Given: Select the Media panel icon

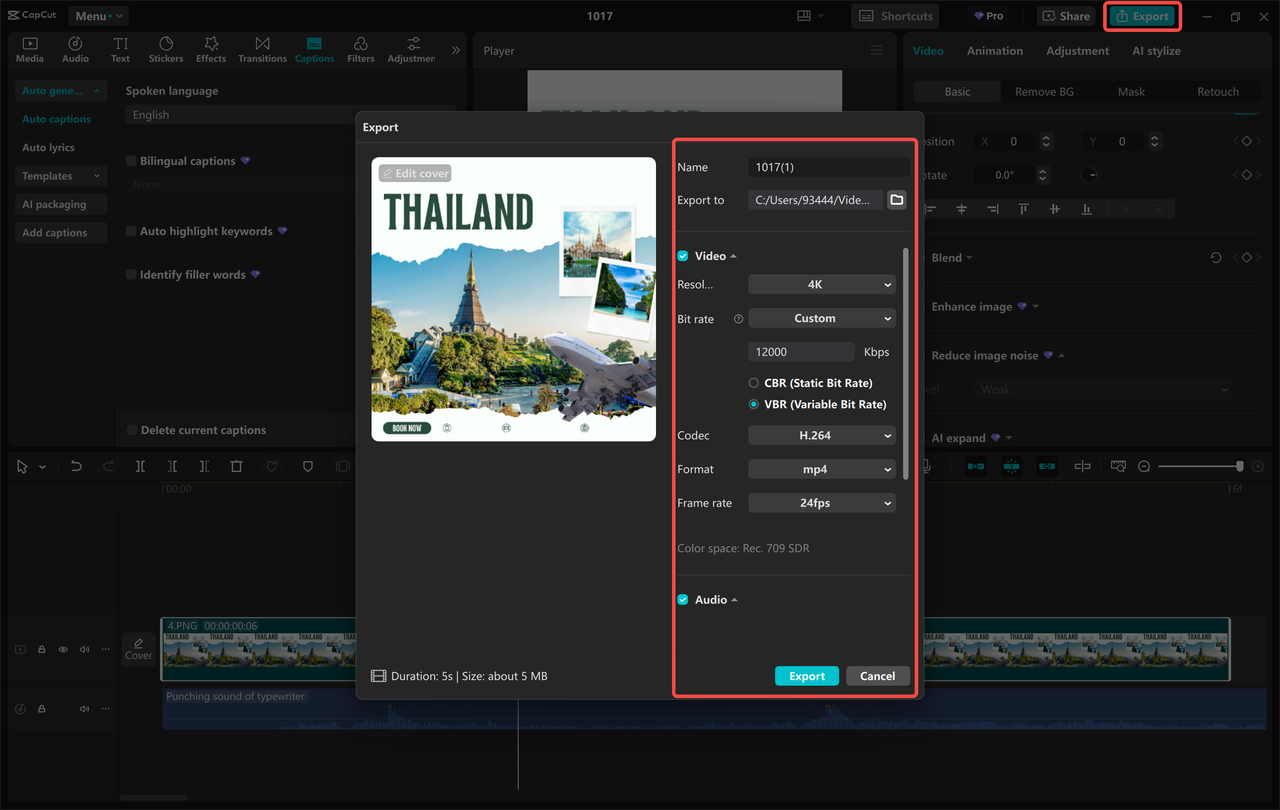Looking at the screenshot, I should pyautogui.click(x=29, y=48).
